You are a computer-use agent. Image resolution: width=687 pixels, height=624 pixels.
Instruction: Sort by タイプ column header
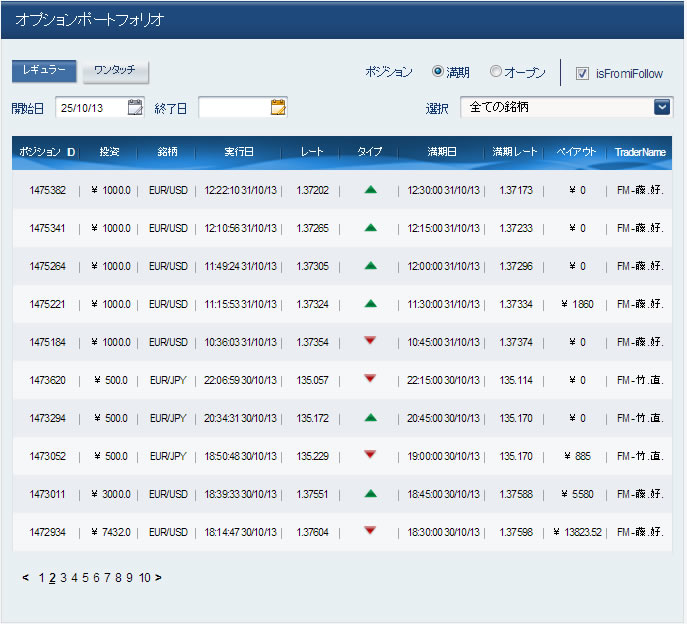pos(369,152)
